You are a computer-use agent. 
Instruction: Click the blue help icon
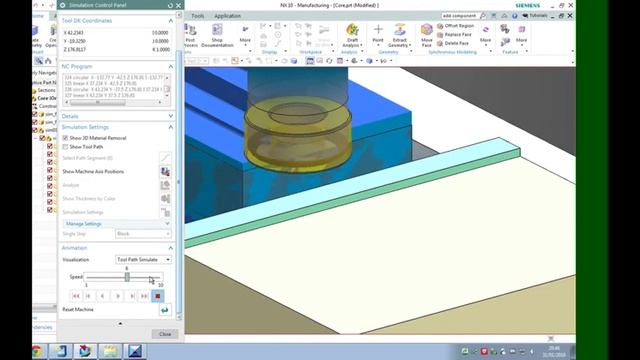(515, 16)
